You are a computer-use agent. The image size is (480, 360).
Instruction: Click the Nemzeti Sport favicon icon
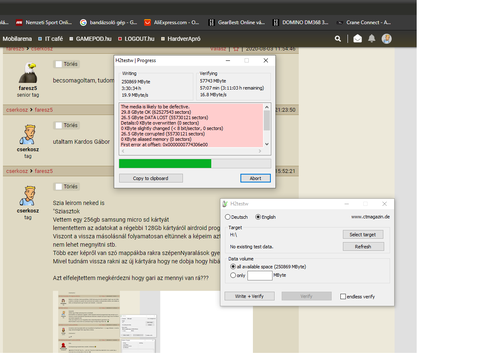19,22
